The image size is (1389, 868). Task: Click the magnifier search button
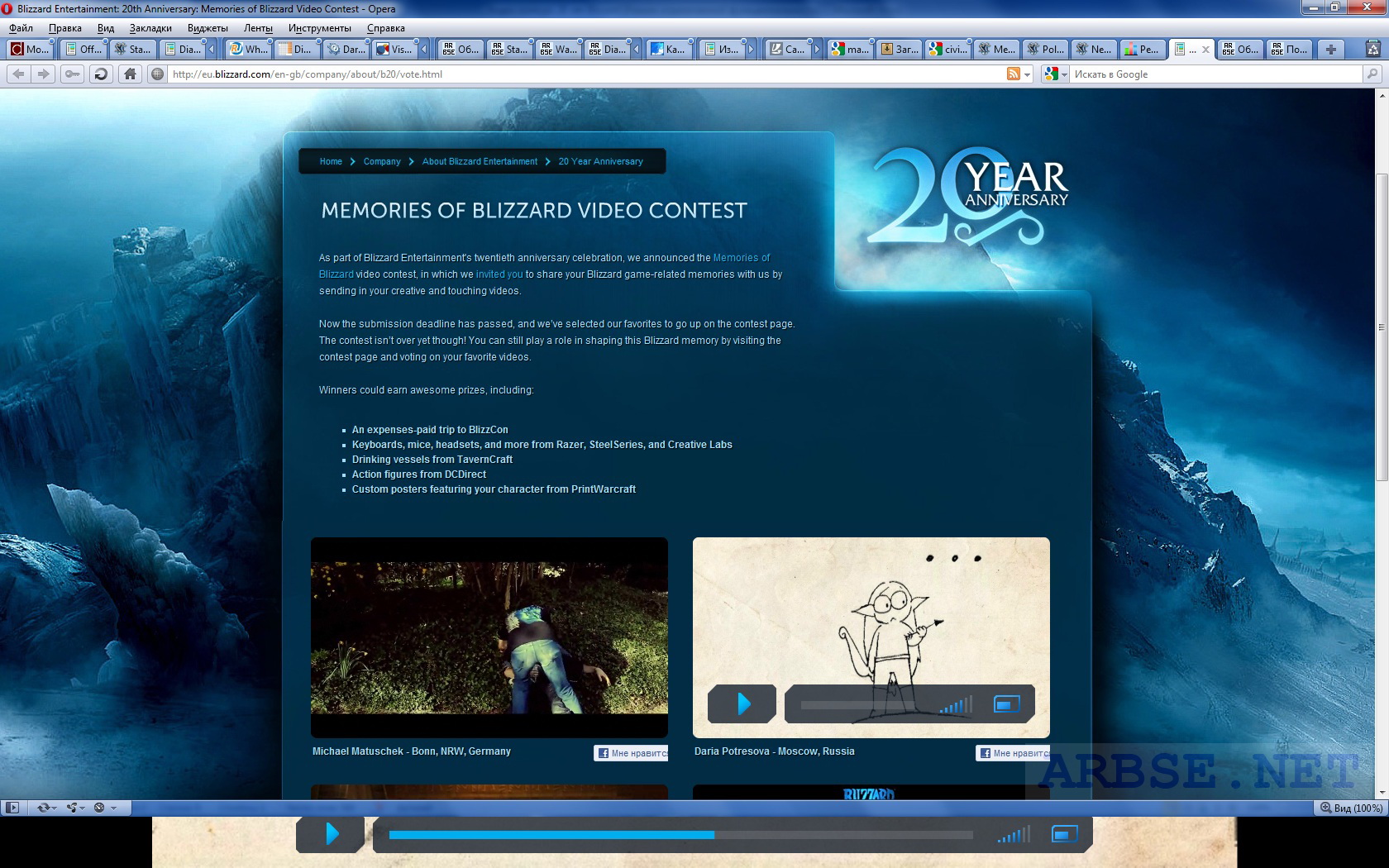[x=1372, y=74]
